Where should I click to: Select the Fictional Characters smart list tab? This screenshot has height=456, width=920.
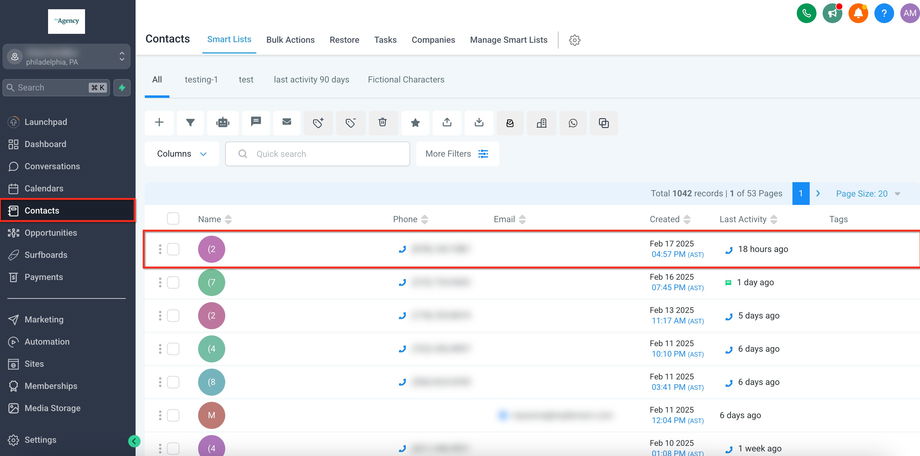pyautogui.click(x=406, y=79)
